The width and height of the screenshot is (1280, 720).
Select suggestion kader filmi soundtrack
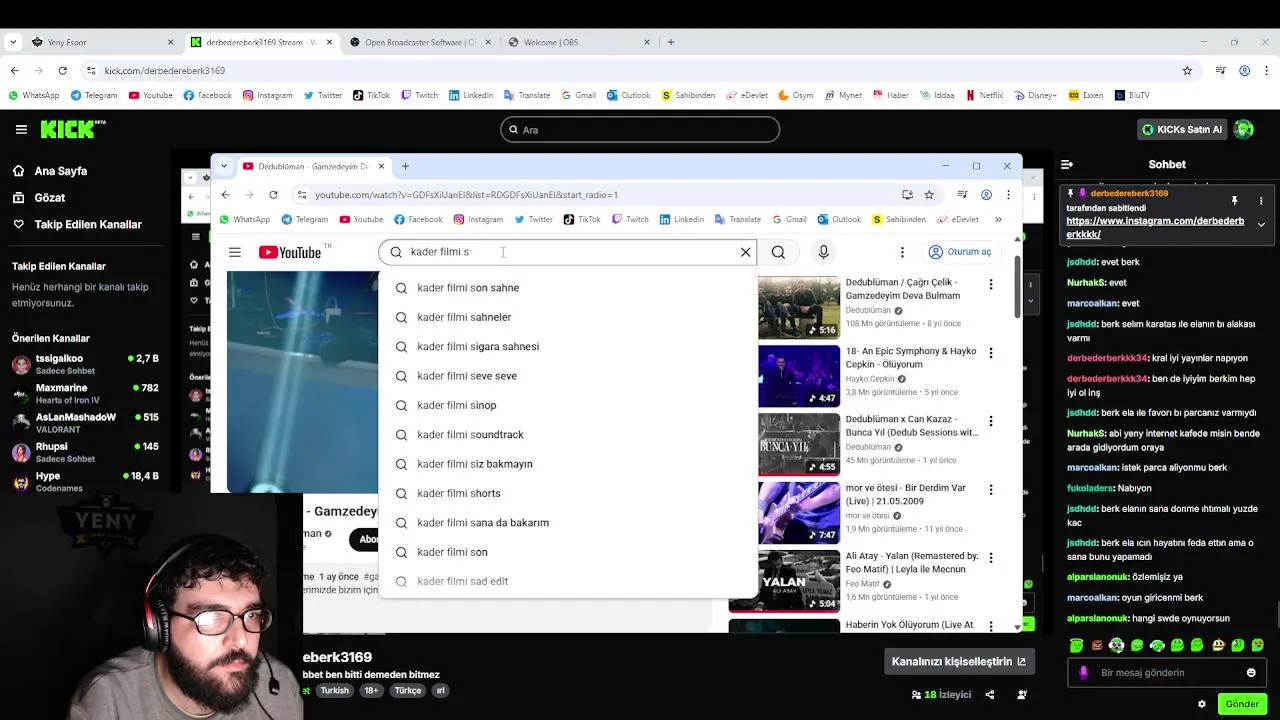[x=567, y=435]
